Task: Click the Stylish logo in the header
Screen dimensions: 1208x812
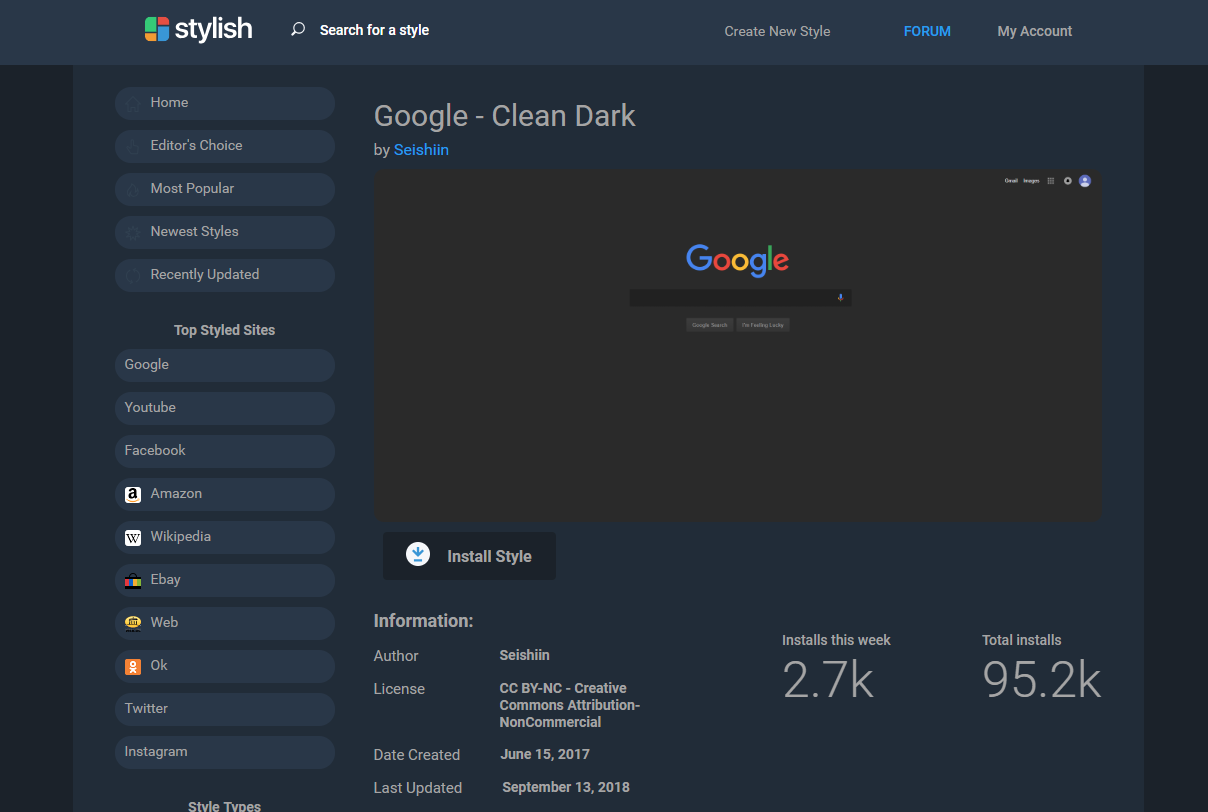Action: point(198,29)
